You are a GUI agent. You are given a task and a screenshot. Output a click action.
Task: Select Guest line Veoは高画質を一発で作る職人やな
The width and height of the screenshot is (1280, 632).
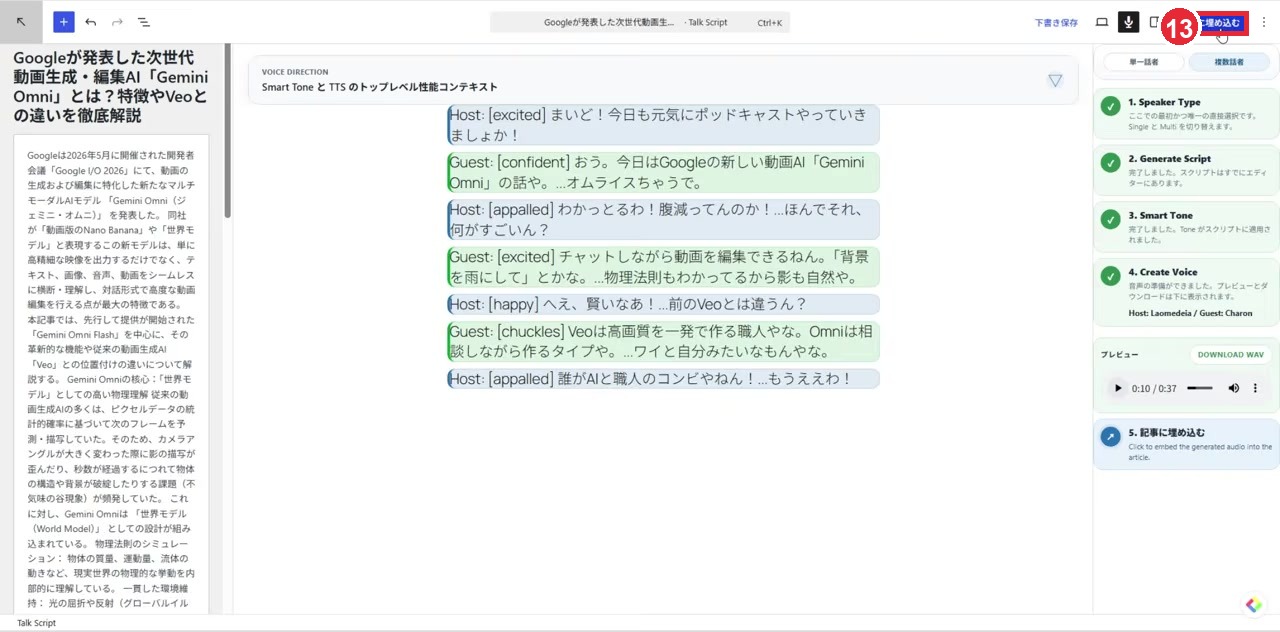click(663, 341)
